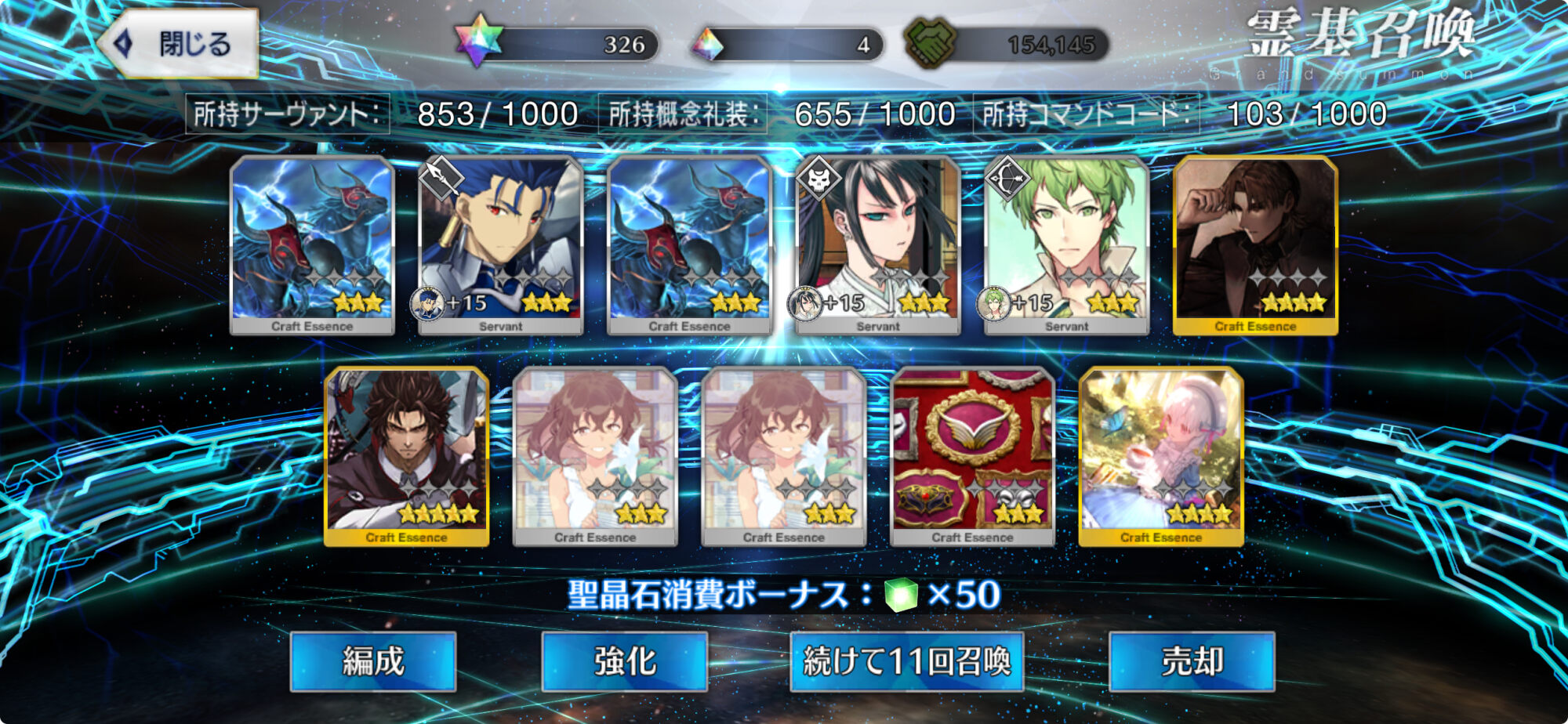Tap the rainbow Saint Quartz star icon
Viewport: 1568px width, 724px height.
(x=478, y=42)
